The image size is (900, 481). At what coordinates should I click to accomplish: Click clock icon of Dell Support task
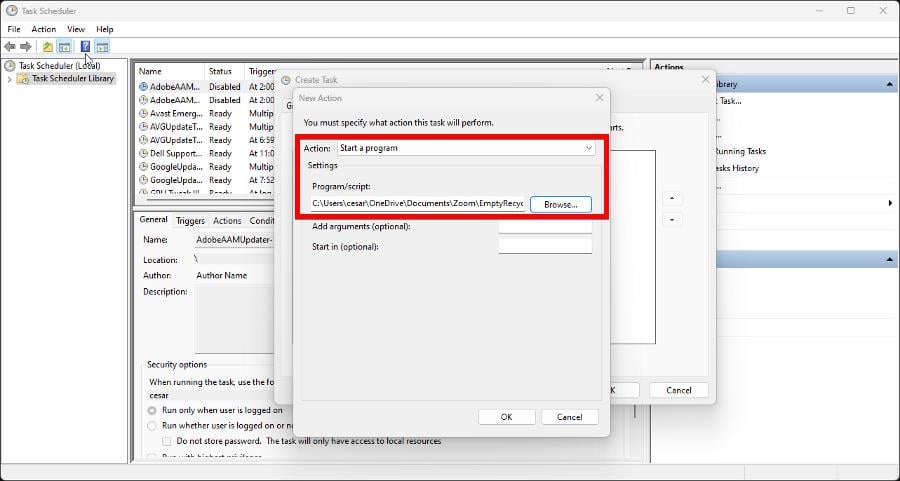click(x=143, y=154)
